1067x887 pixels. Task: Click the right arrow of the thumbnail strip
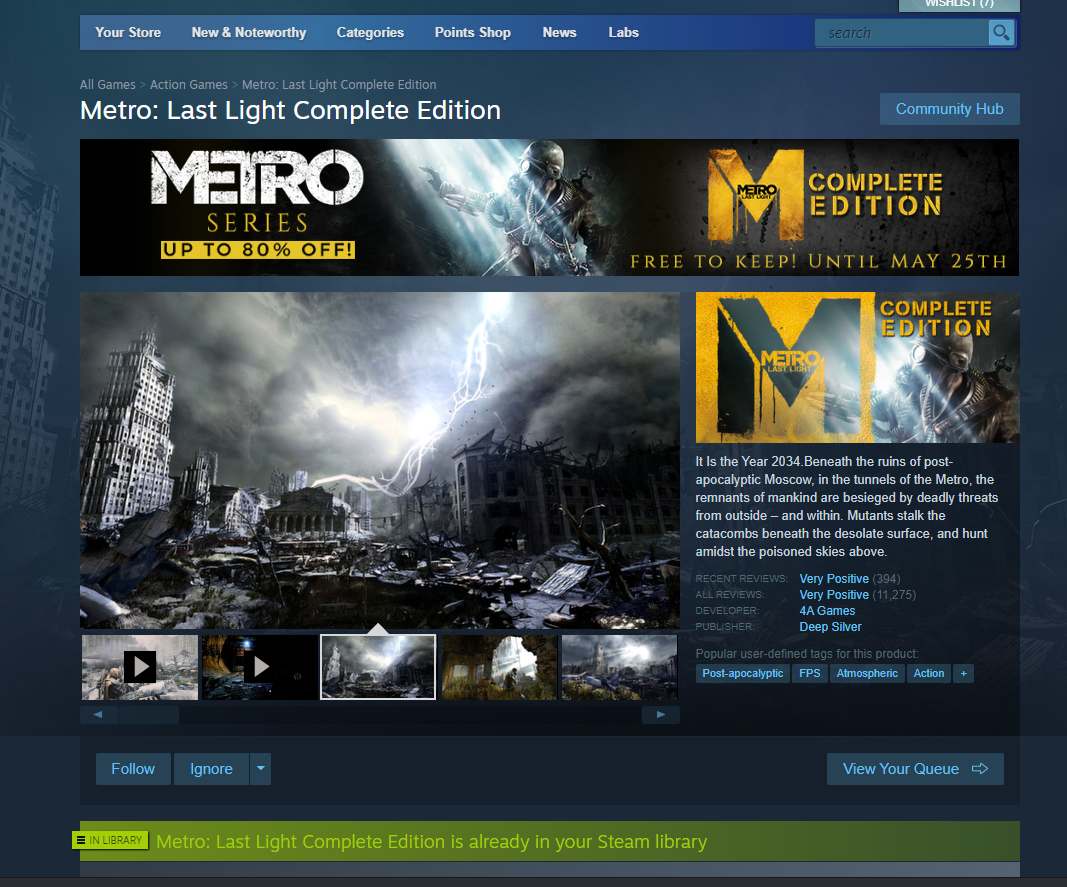(x=661, y=715)
